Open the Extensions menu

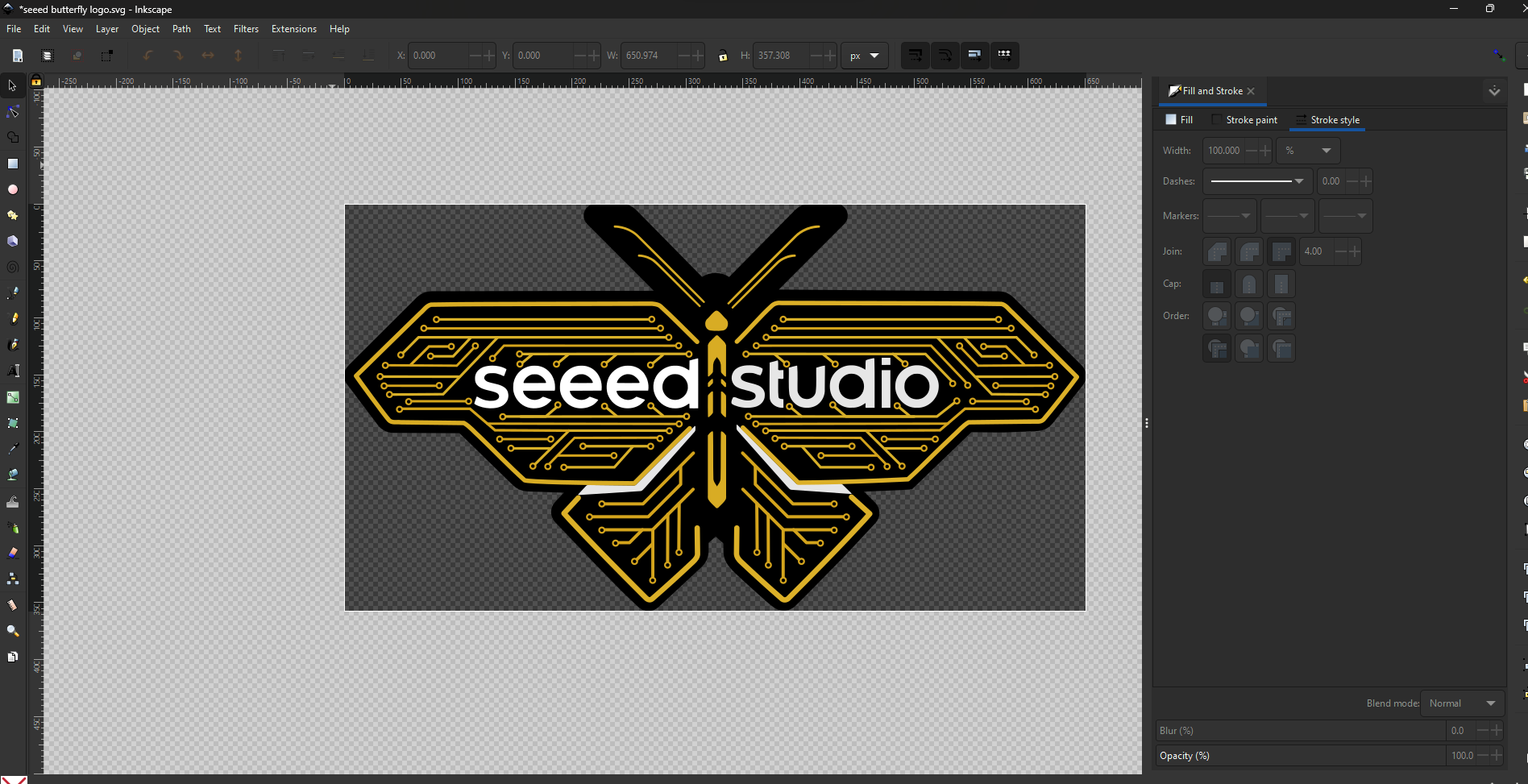coord(294,29)
